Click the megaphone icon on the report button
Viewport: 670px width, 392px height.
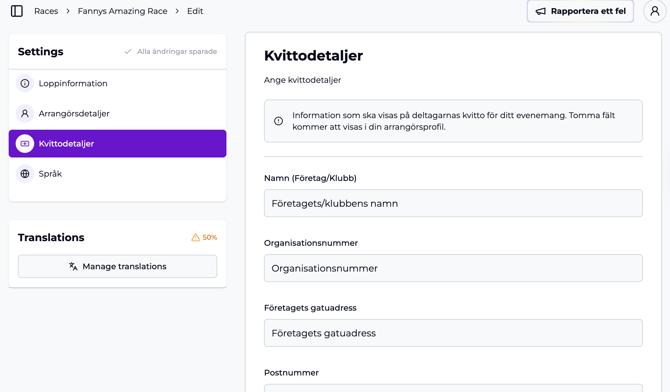pos(541,11)
